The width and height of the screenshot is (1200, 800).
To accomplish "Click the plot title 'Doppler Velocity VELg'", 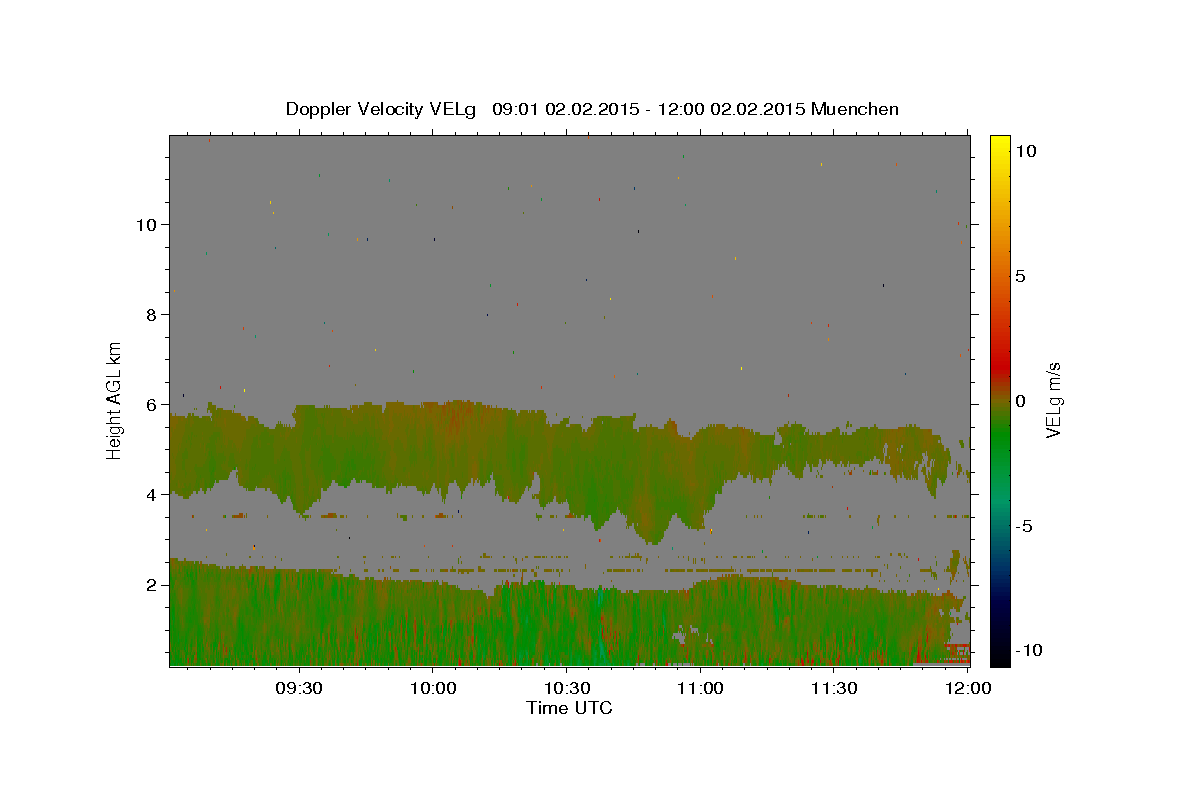I will pos(382,109).
